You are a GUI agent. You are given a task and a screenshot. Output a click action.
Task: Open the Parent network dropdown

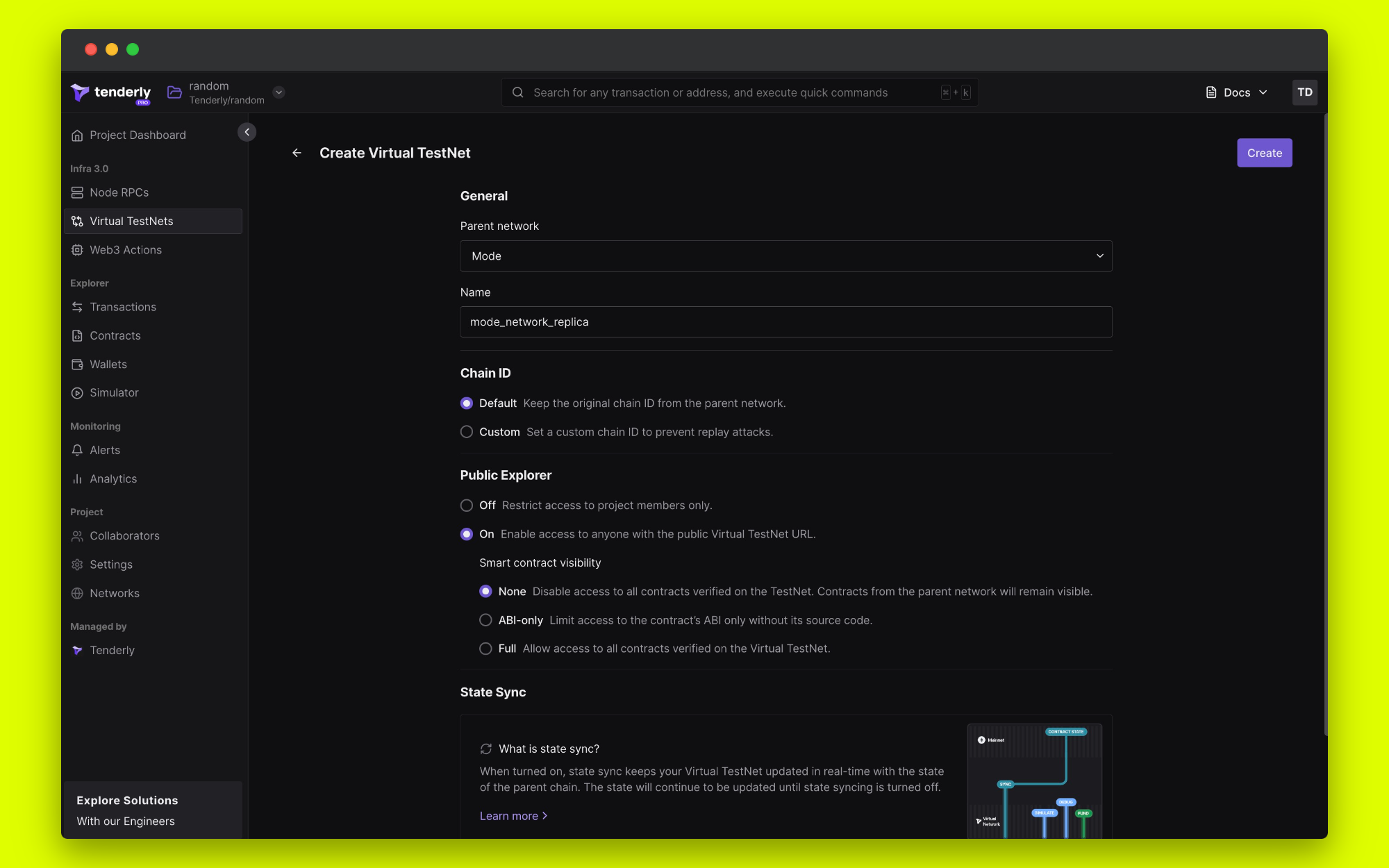(785, 256)
